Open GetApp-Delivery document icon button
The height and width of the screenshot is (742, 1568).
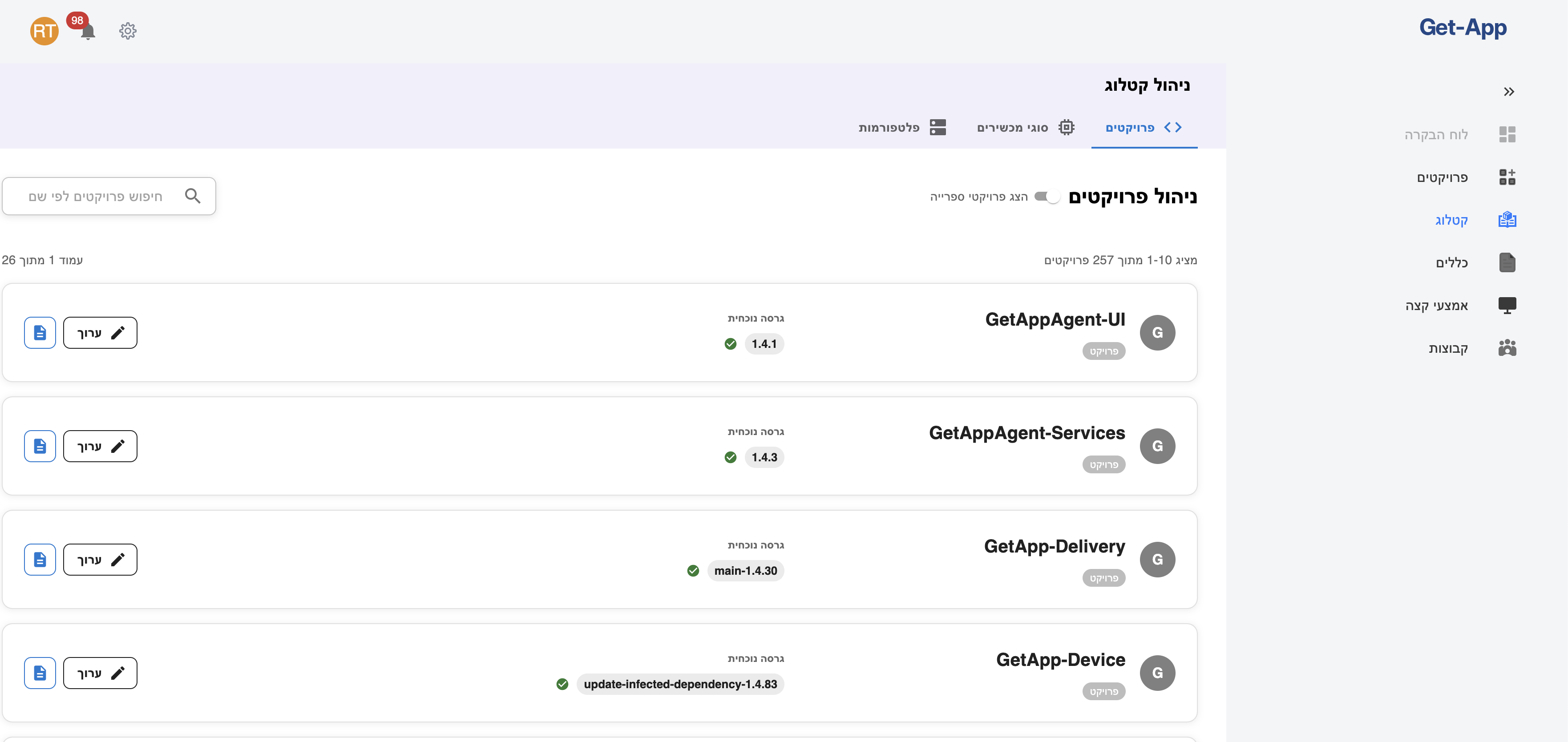point(40,559)
